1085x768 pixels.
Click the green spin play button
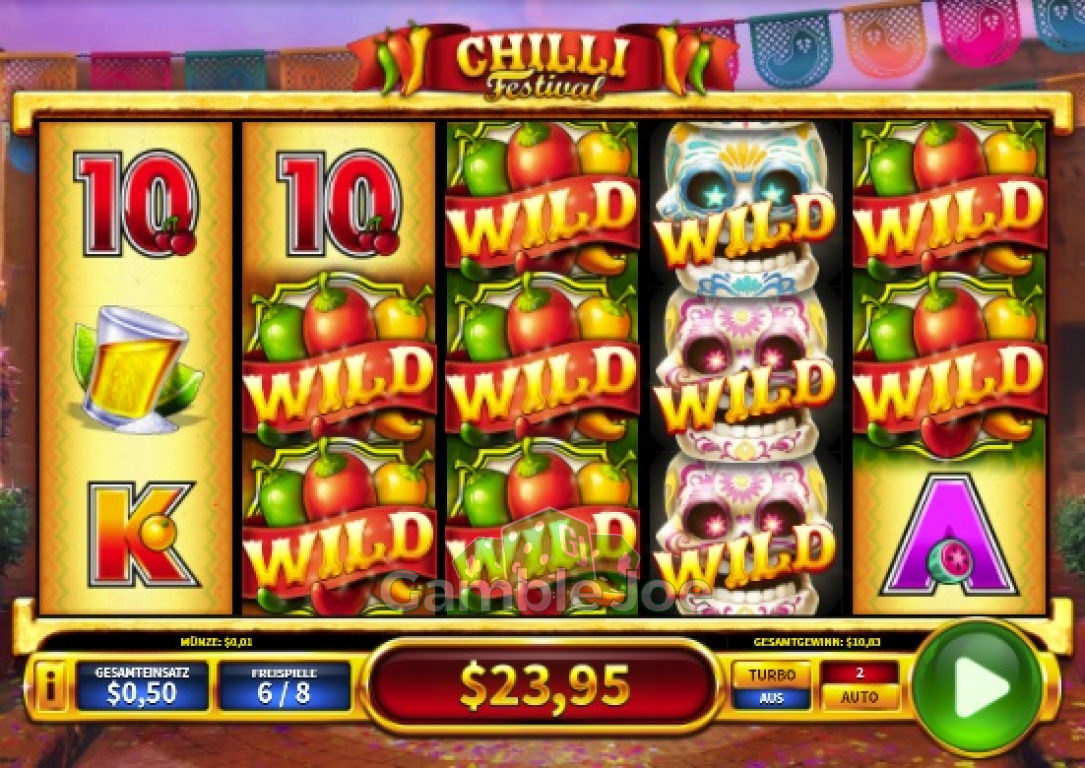coord(977,686)
